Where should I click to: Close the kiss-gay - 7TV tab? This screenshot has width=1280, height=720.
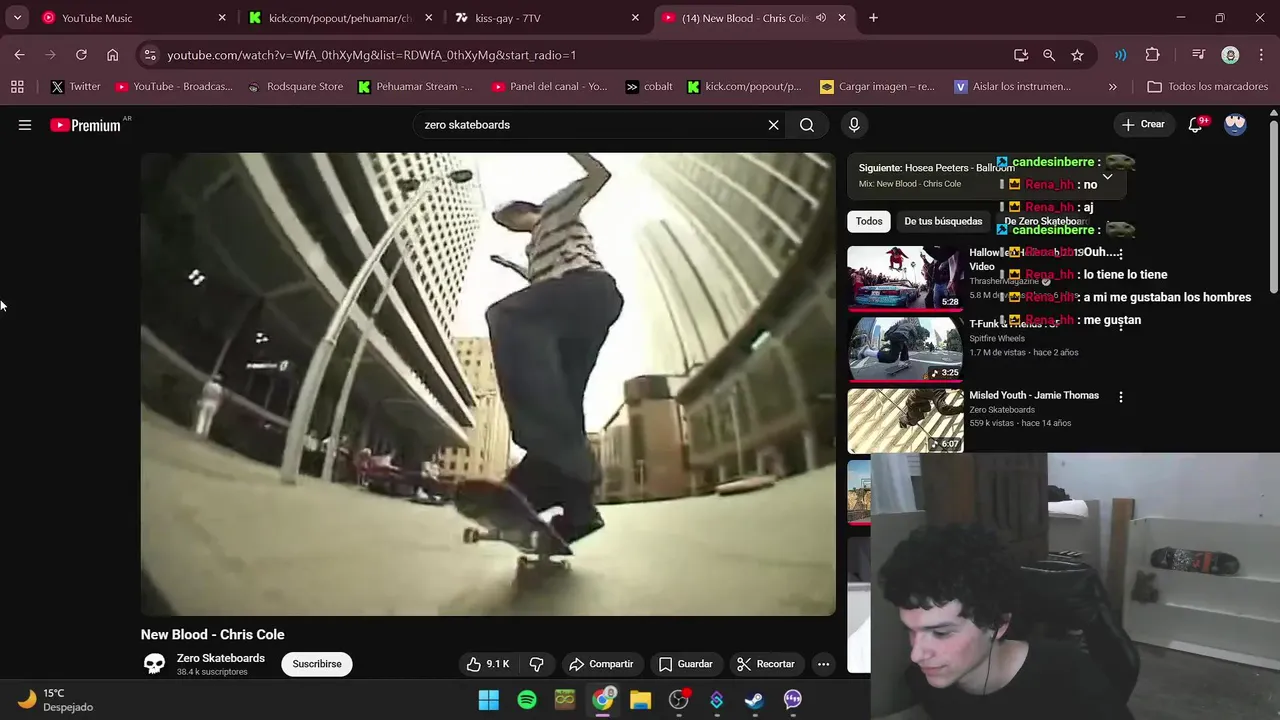[x=635, y=18]
